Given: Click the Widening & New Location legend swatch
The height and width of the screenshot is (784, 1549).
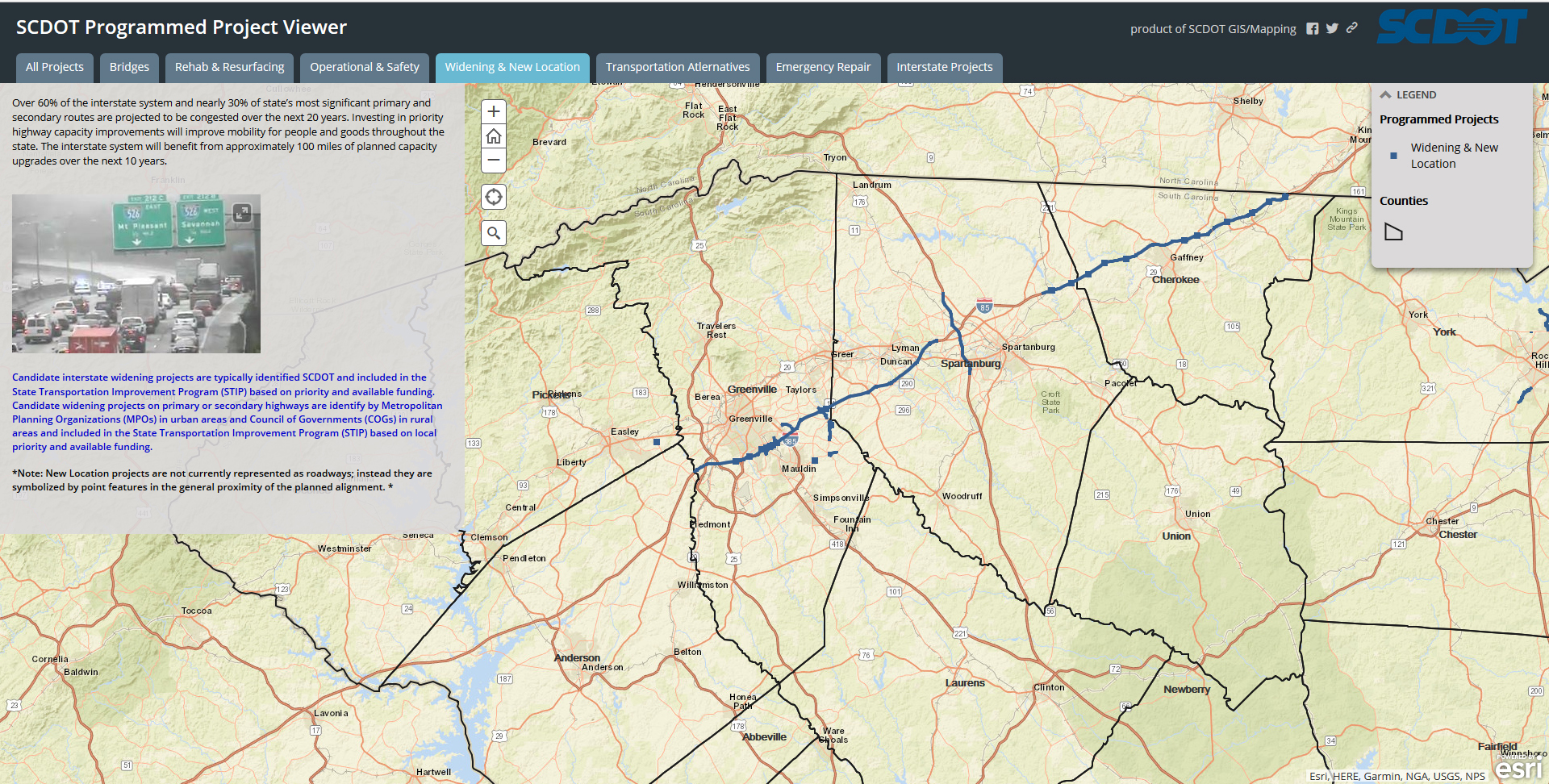Looking at the screenshot, I should 1393,156.
